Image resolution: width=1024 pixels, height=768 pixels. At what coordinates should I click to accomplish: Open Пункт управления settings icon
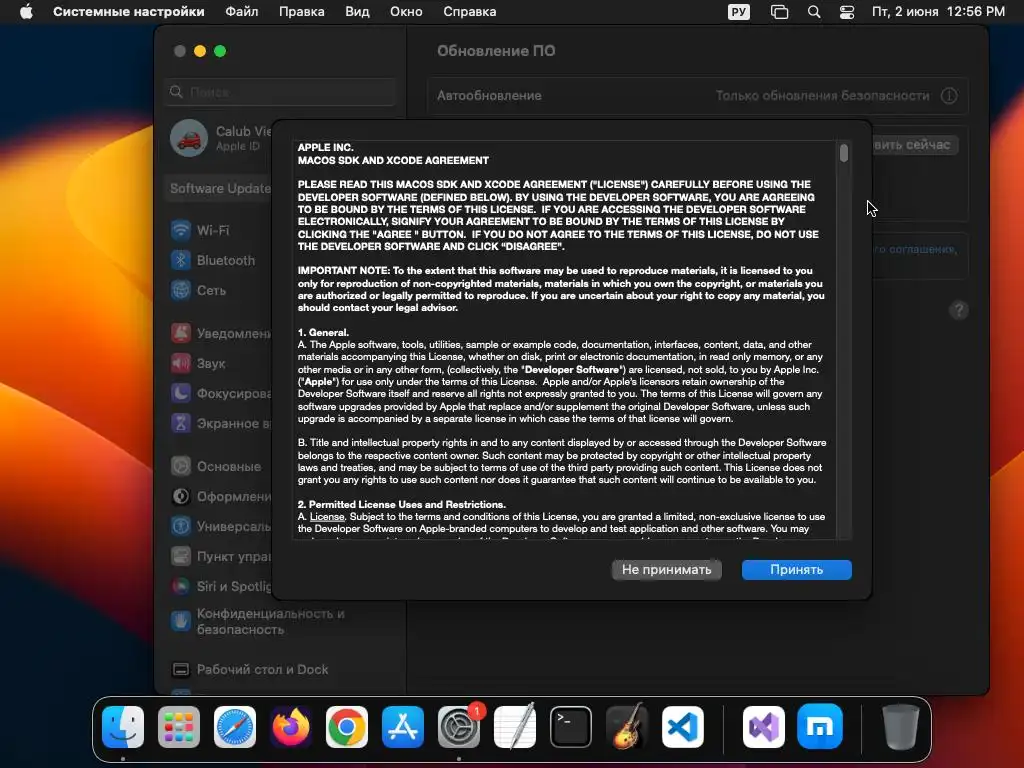181,556
